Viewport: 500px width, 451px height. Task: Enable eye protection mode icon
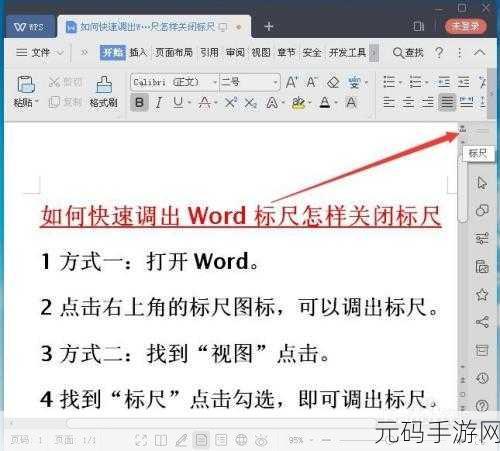261,440
